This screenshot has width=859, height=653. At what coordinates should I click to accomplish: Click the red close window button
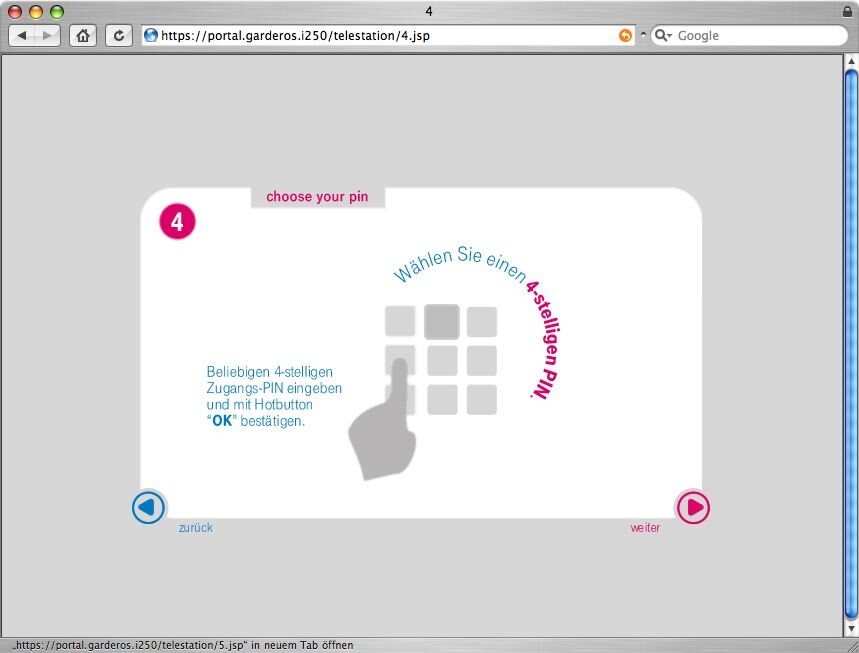[x=15, y=12]
